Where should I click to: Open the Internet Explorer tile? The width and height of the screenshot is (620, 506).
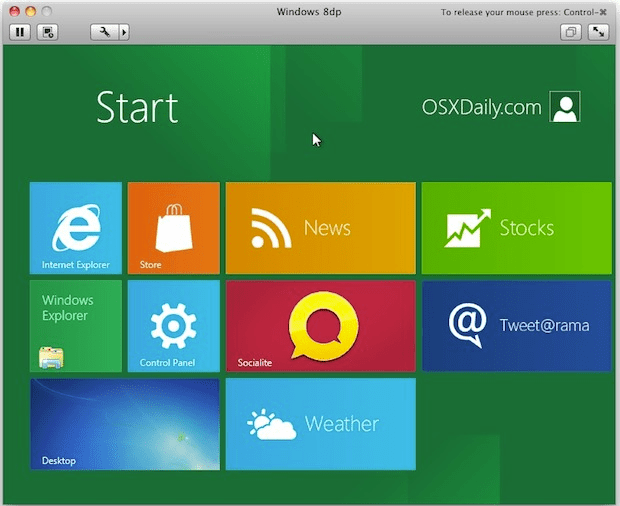coord(76,228)
